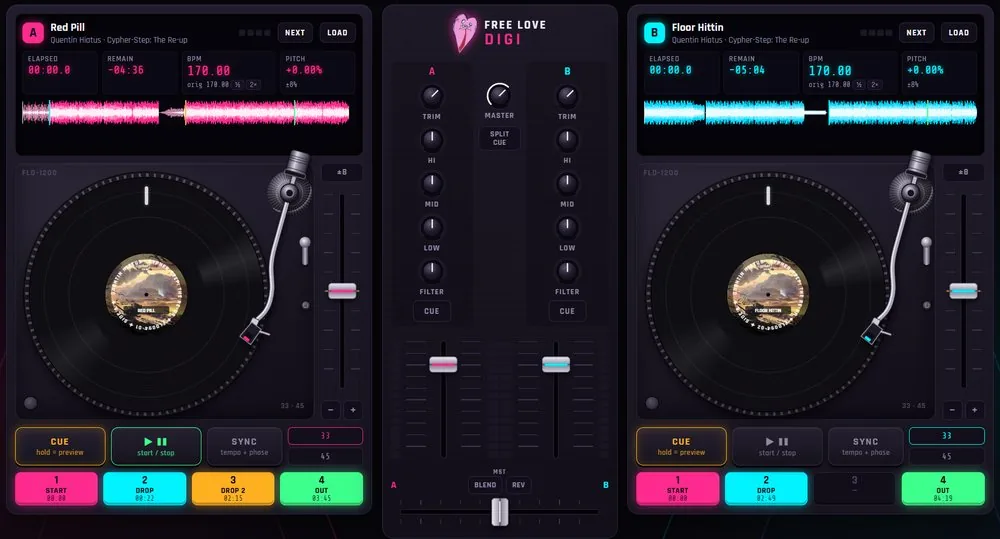Enable SYNC on deck B
1000x539 pixels.
pos(865,447)
